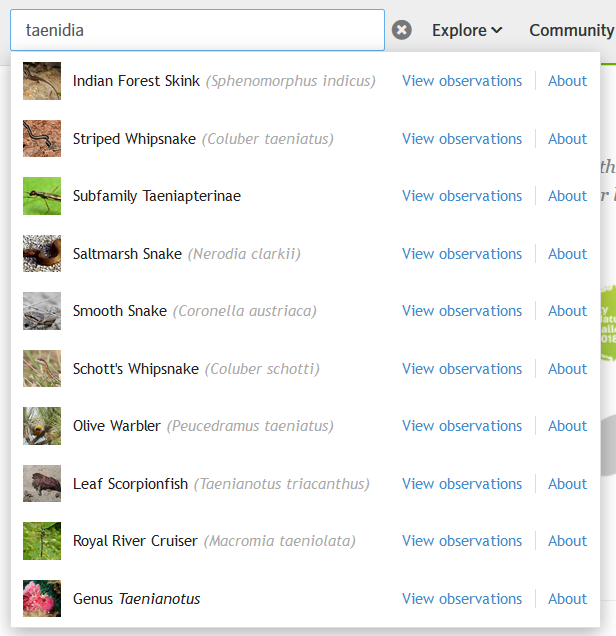Viewport: 616px width, 636px height.
Task: Choose Royal River Cruiser from suggestions
Action: pos(135,541)
